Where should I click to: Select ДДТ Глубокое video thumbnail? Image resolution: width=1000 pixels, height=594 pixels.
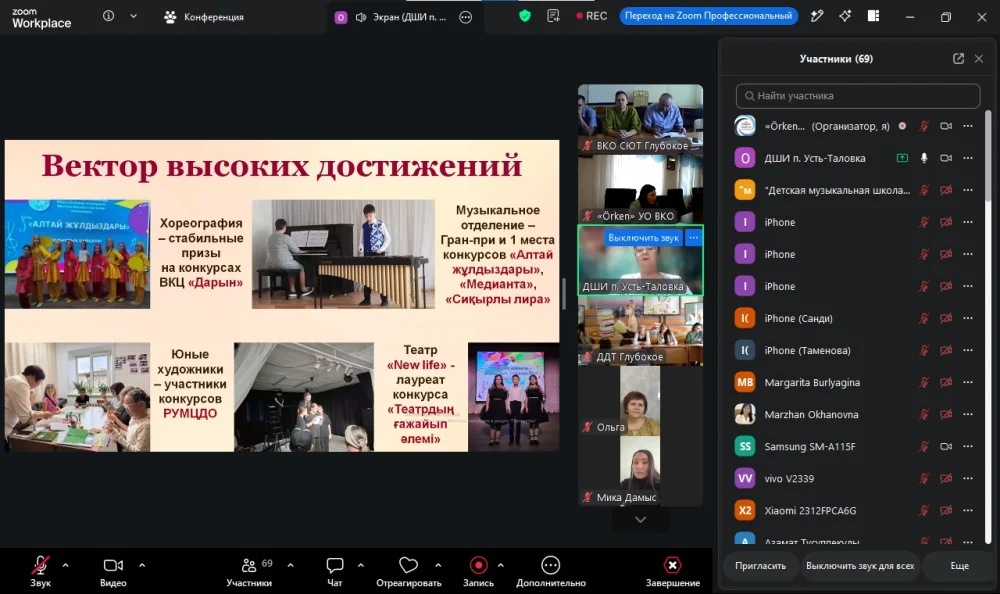click(x=640, y=330)
